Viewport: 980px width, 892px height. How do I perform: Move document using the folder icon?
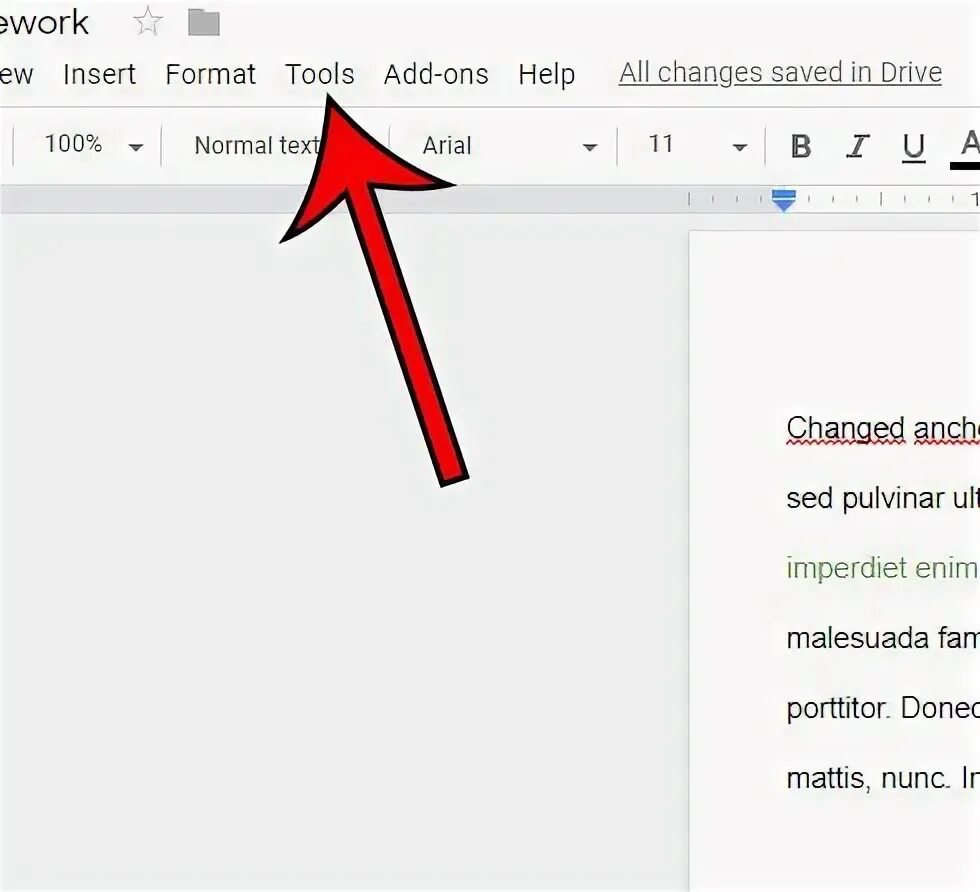(x=204, y=23)
